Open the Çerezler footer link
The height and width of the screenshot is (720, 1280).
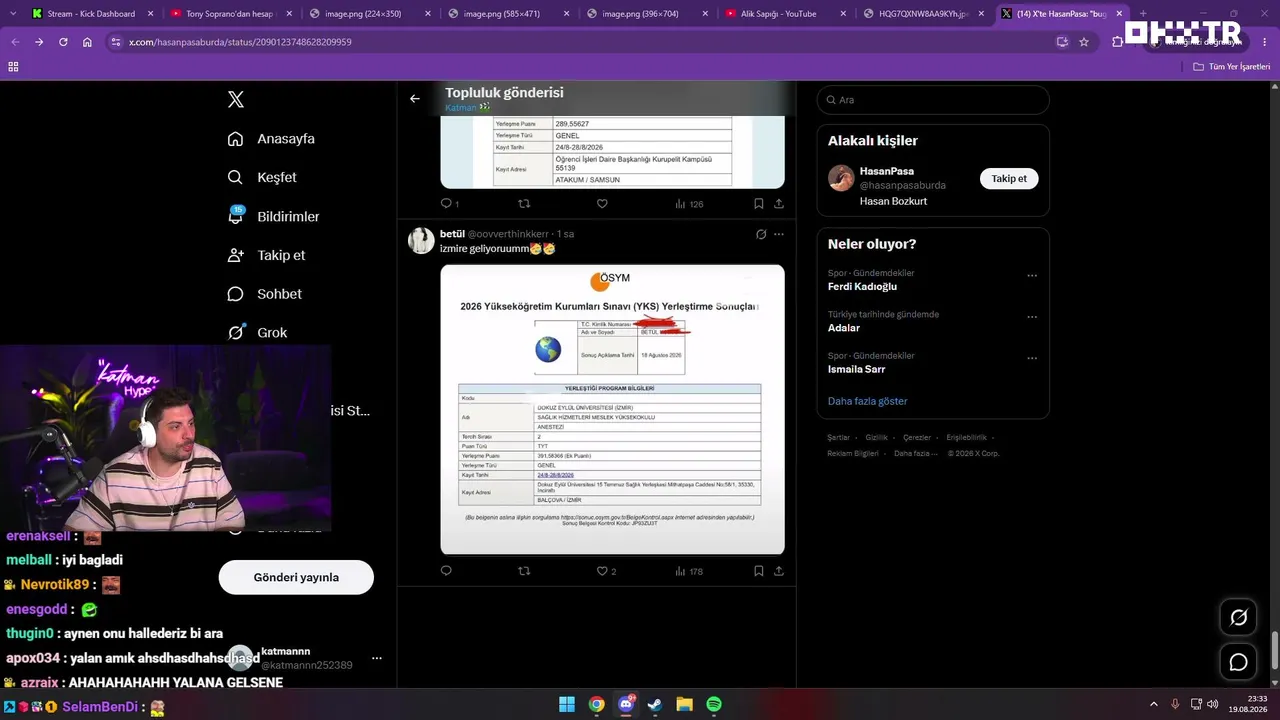point(917,438)
